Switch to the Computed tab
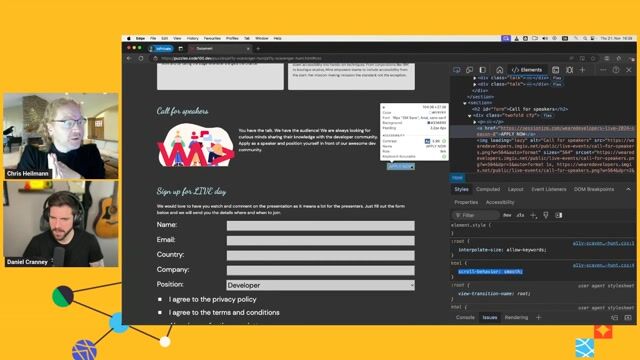Viewport: 640px width, 360px height. pos(488,189)
